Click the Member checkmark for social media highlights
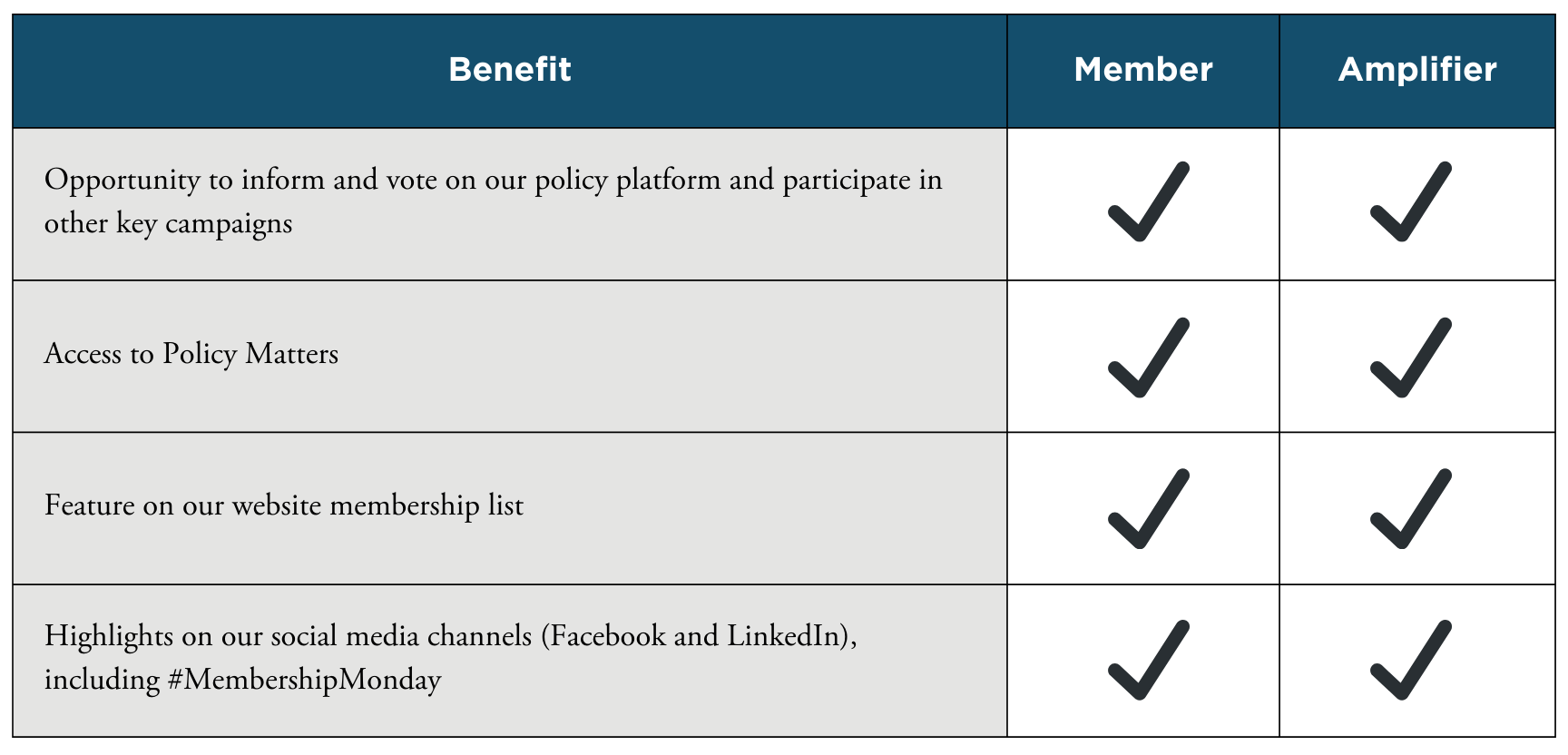Image resolution: width=1568 pixels, height=755 pixels. click(1148, 661)
